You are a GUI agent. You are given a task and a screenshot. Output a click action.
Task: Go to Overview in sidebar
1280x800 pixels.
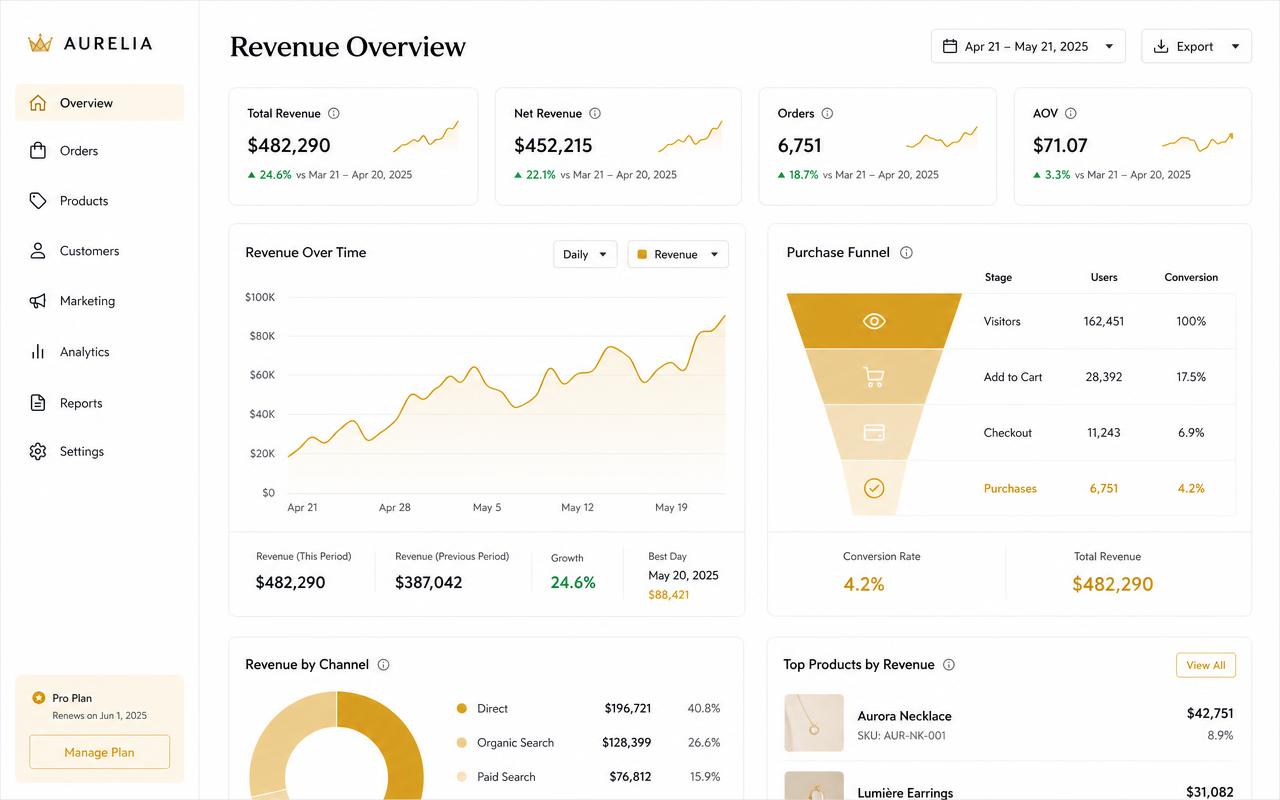[99, 103]
